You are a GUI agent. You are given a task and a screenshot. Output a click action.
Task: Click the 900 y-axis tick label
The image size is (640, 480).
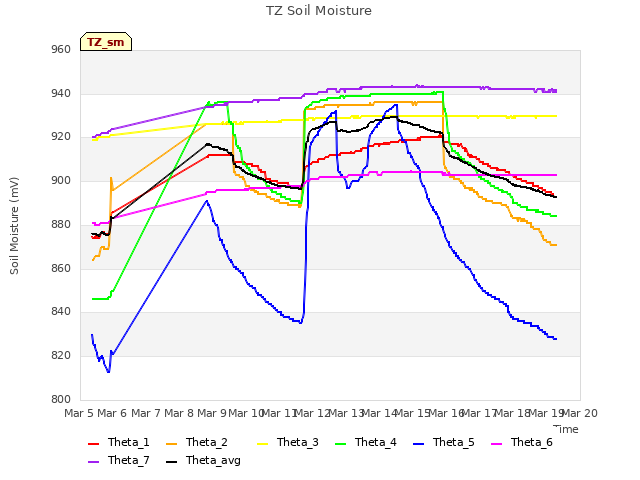click(61, 181)
